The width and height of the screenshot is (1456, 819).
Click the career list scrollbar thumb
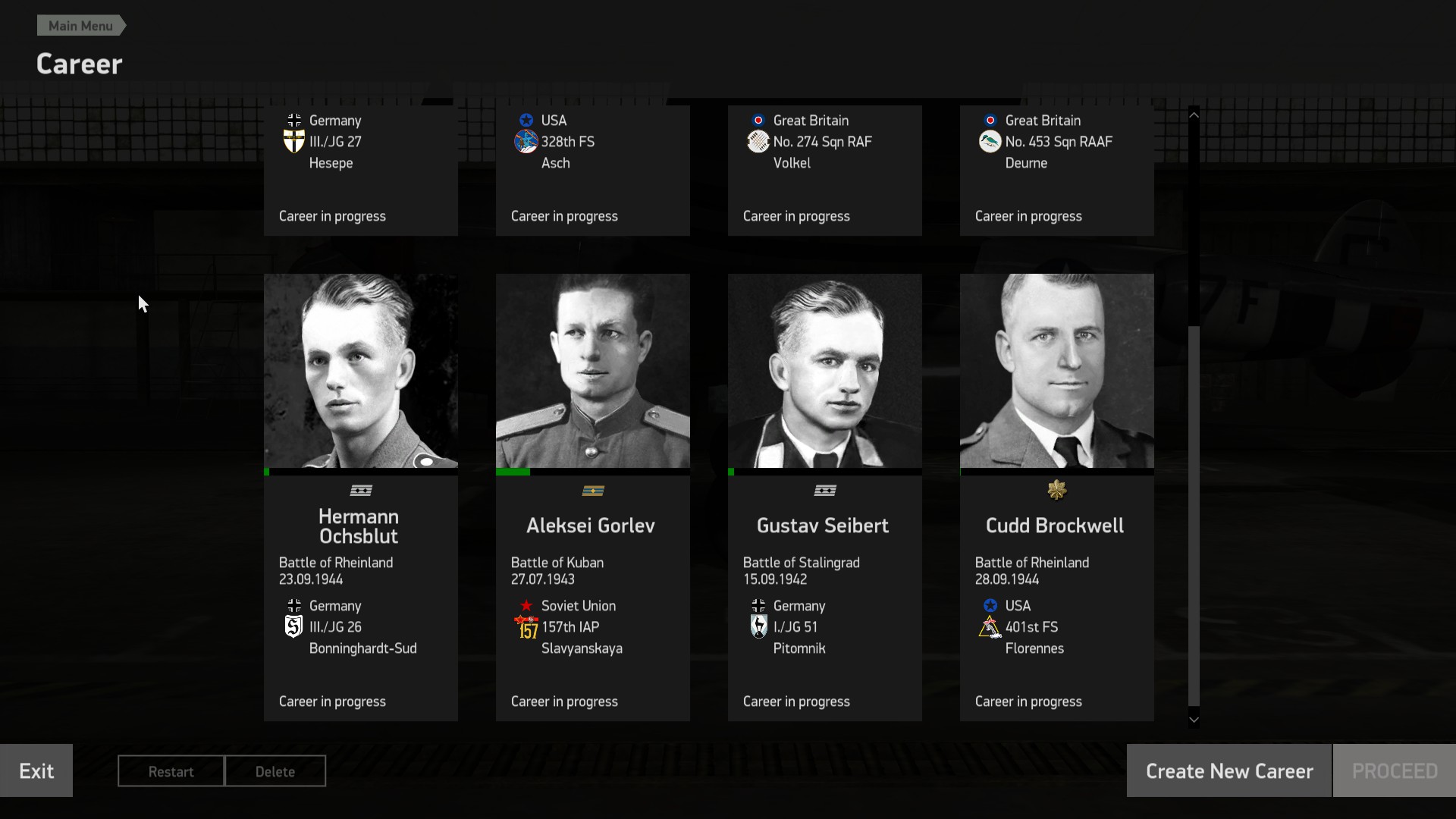click(1194, 516)
